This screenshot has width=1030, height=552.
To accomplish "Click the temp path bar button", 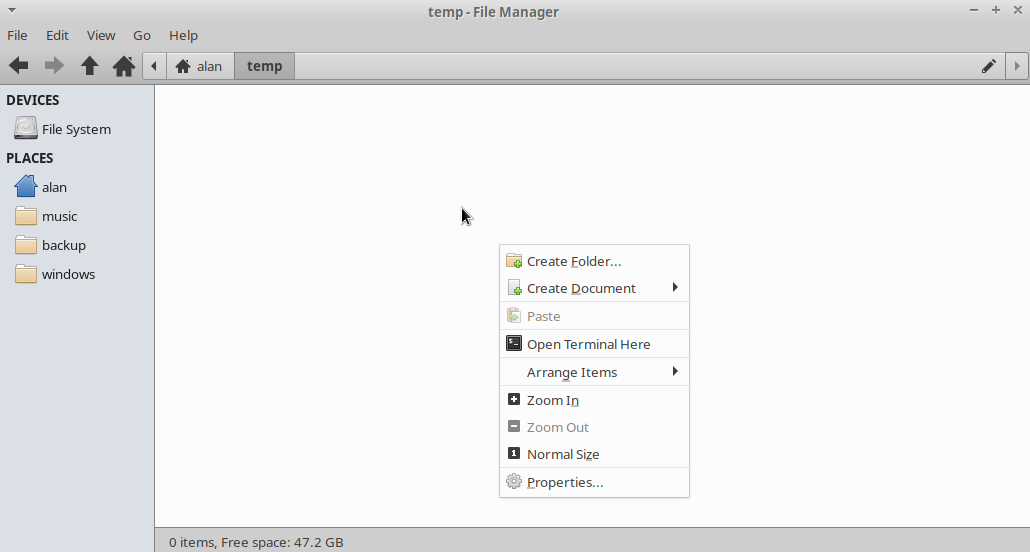I will (x=265, y=66).
